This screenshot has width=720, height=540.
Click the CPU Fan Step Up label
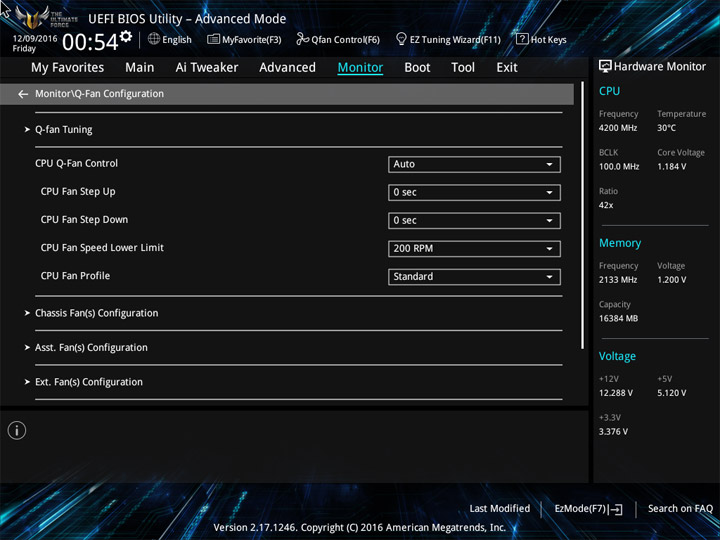pyautogui.click(x=78, y=191)
